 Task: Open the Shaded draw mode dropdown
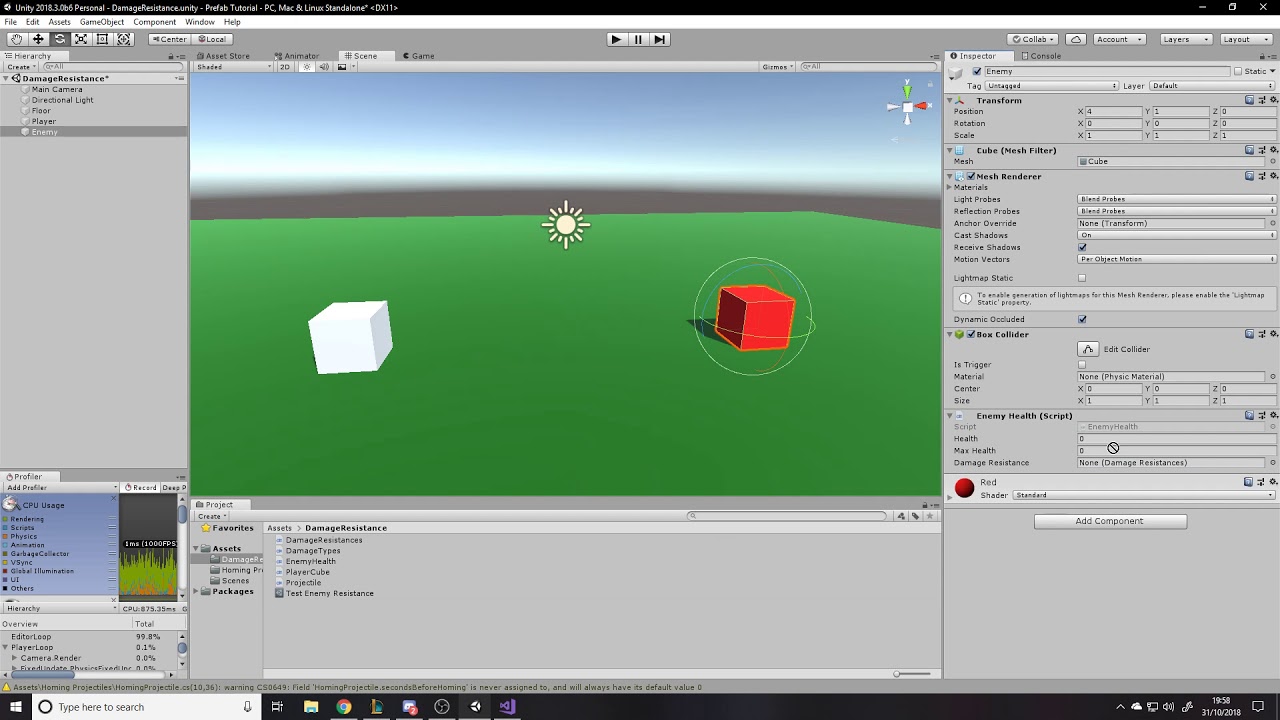pyautogui.click(x=233, y=67)
